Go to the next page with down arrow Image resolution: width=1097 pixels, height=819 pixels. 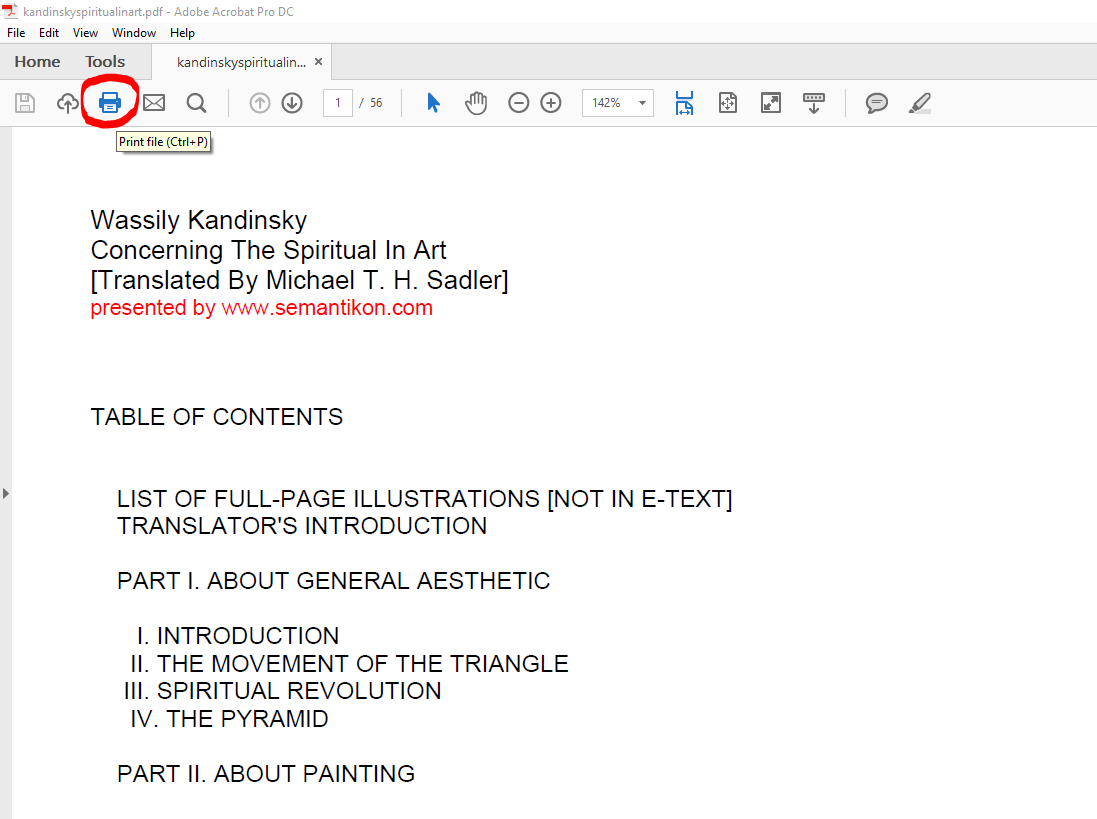point(292,103)
